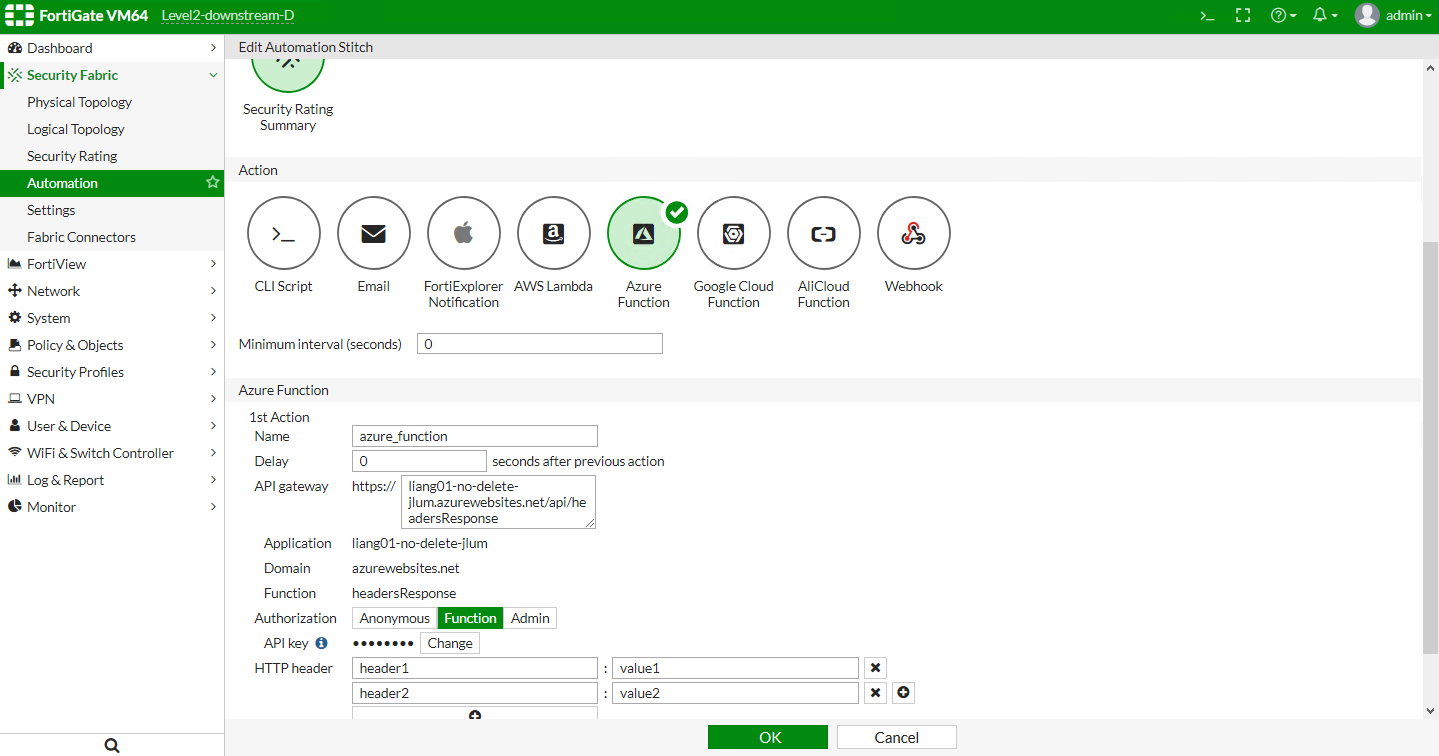Pick the Webhook action icon
The image size is (1439, 756).
914,234
